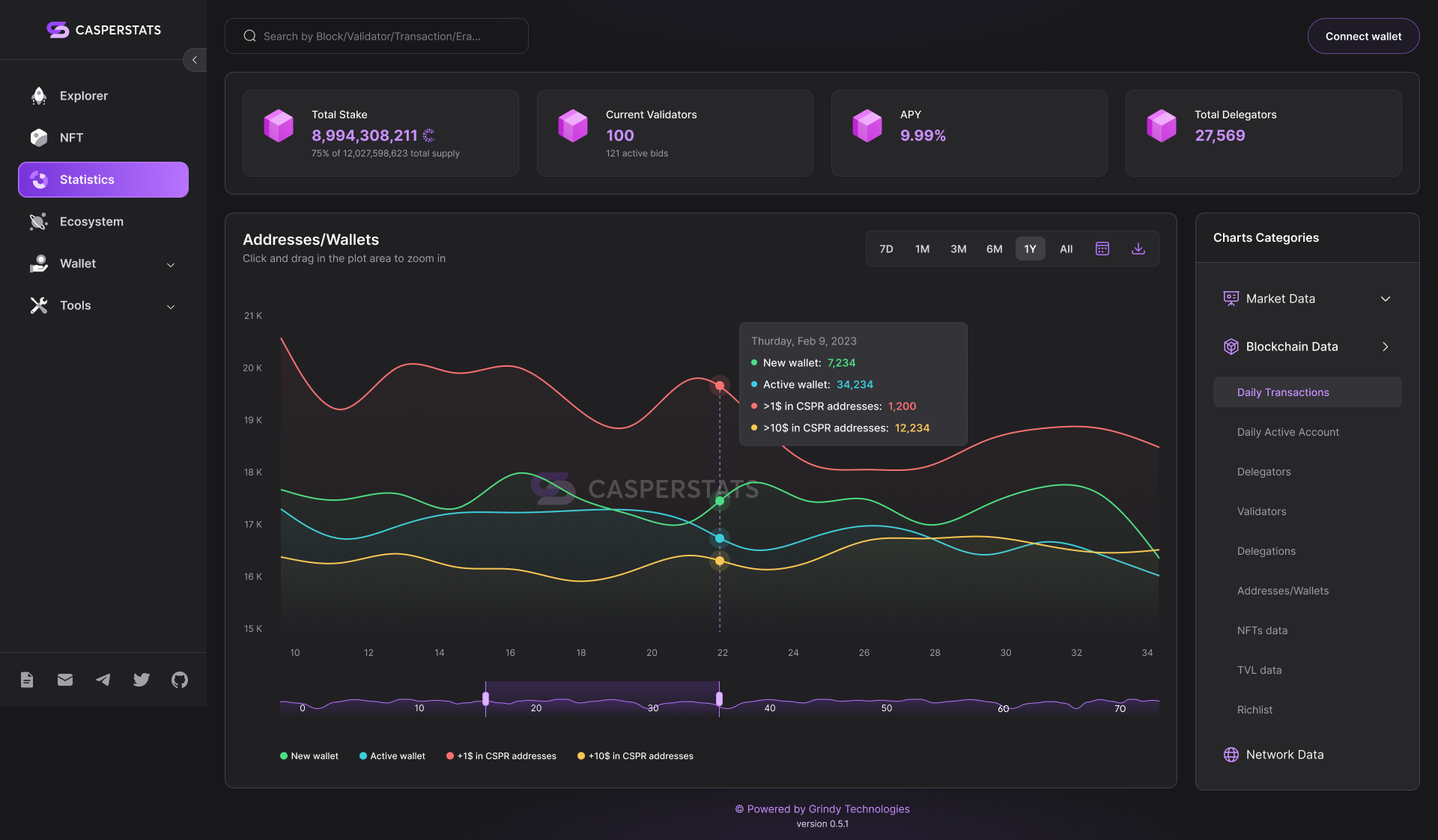This screenshot has height=840, width=1438.
Task: Click the Twitter icon in sidebar footer
Action: click(142, 680)
